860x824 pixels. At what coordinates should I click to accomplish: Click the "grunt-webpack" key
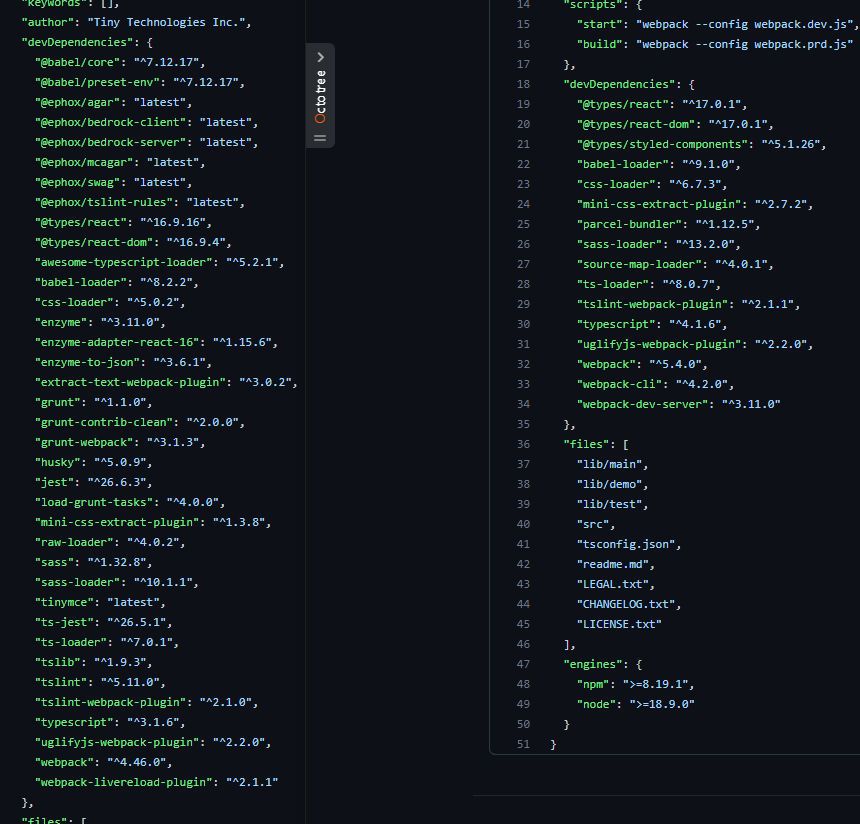(84, 442)
